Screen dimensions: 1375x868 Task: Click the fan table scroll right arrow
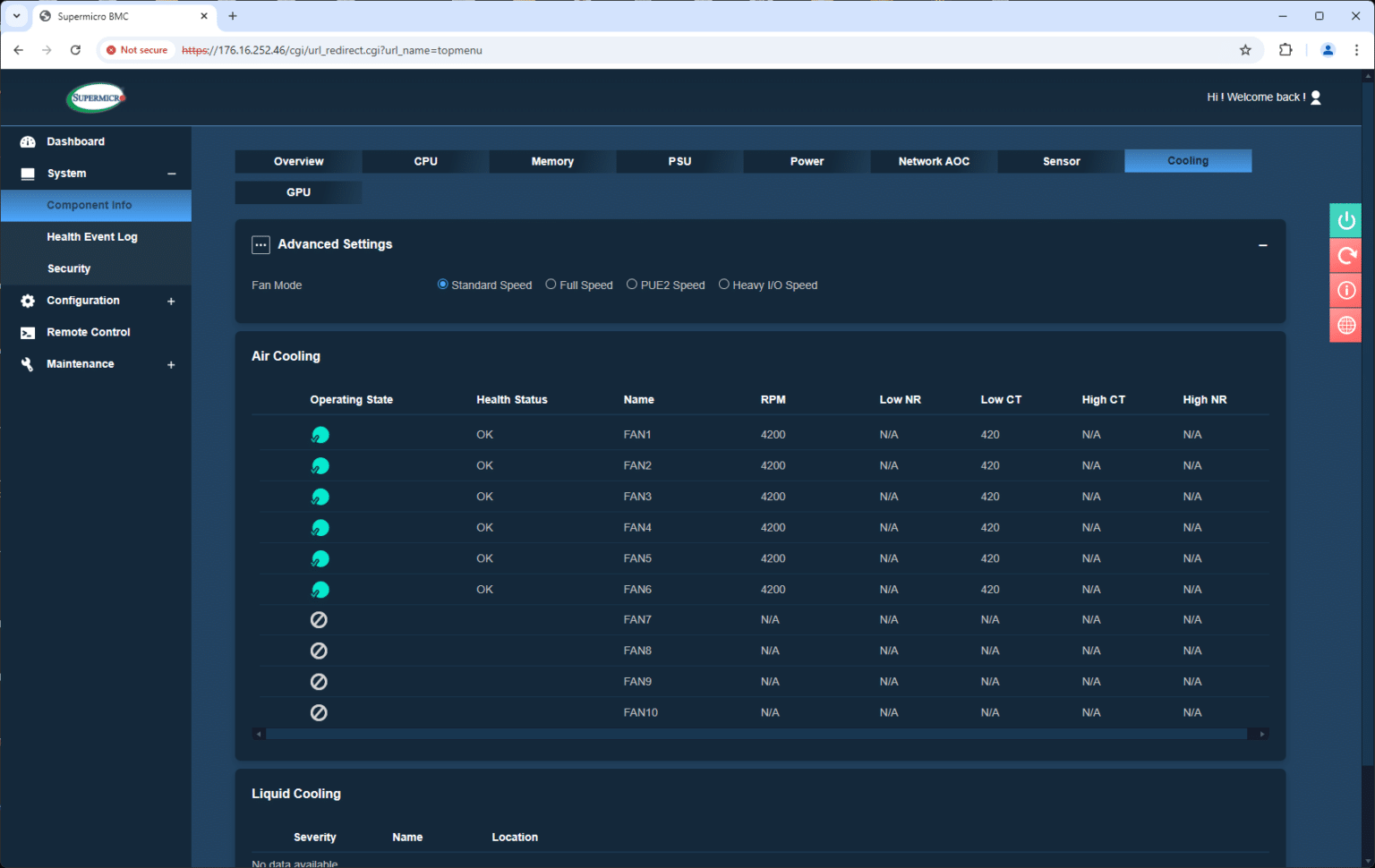[x=1261, y=734]
